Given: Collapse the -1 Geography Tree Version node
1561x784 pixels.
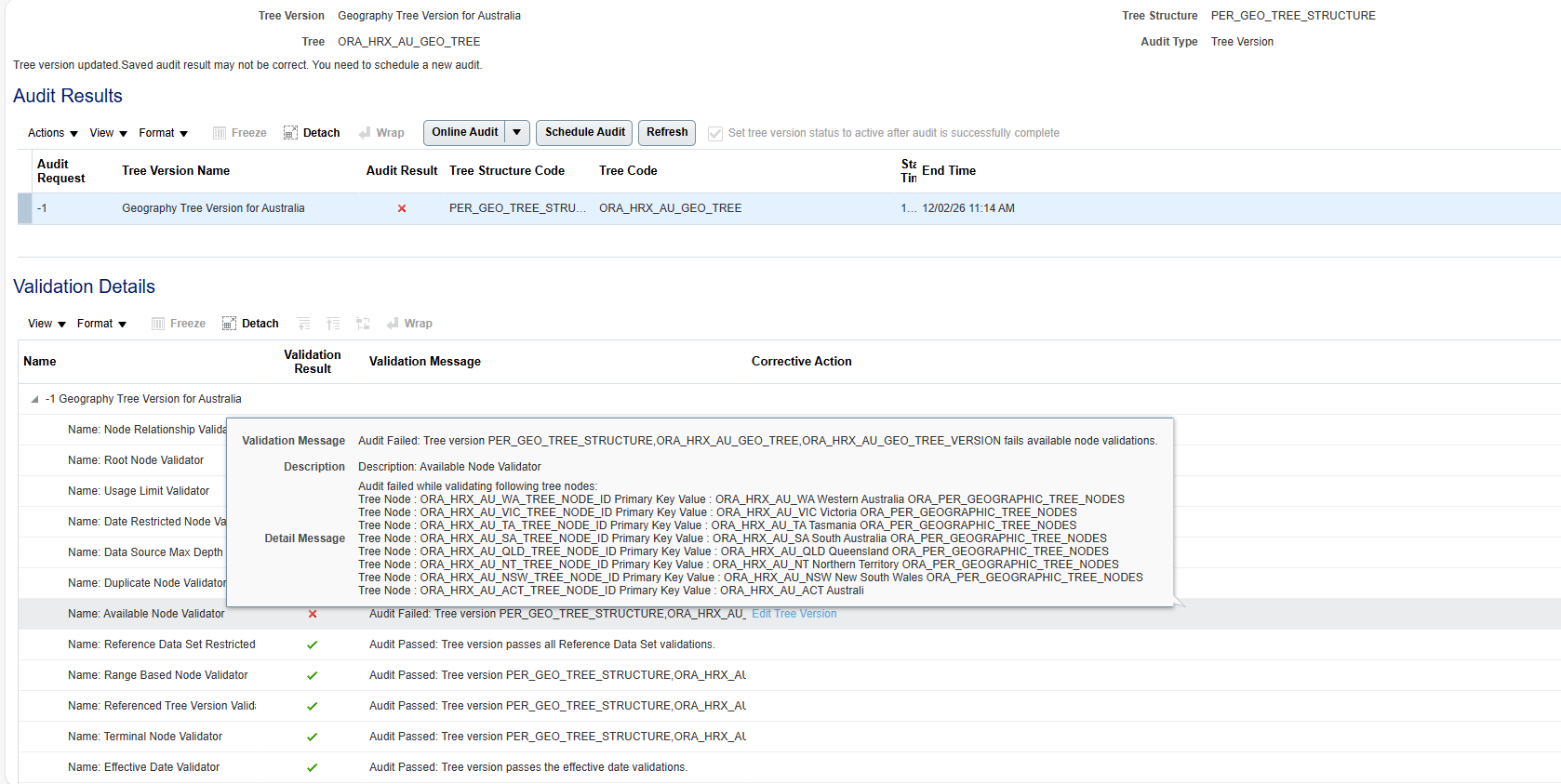Looking at the screenshot, I should point(35,399).
